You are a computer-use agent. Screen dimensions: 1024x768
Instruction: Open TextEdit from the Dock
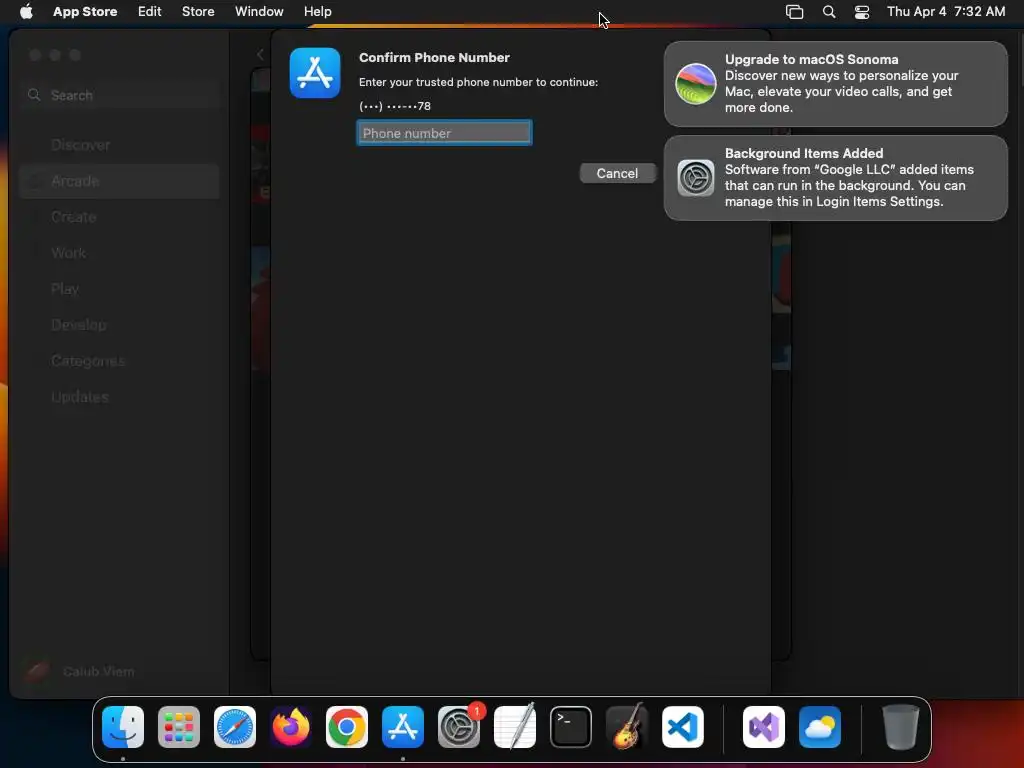click(515, 727)
